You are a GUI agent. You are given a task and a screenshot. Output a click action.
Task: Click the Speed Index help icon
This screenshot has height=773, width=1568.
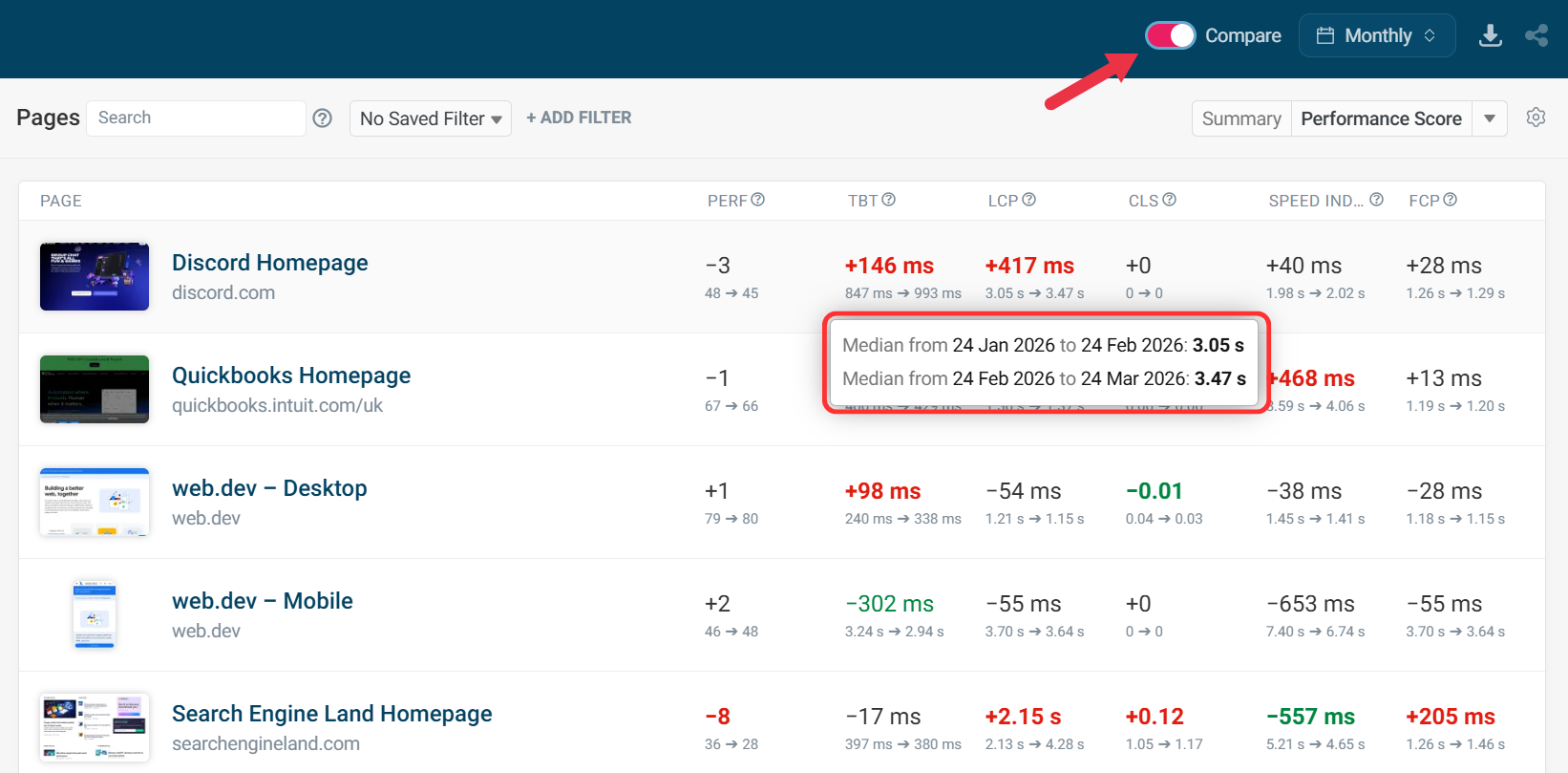1377,200
